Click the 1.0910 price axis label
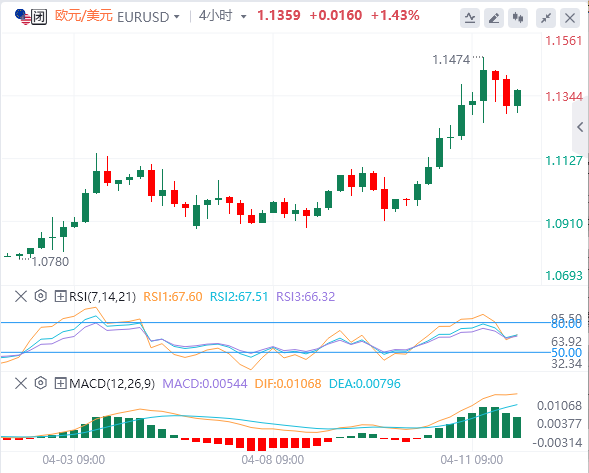 (564, 224)
